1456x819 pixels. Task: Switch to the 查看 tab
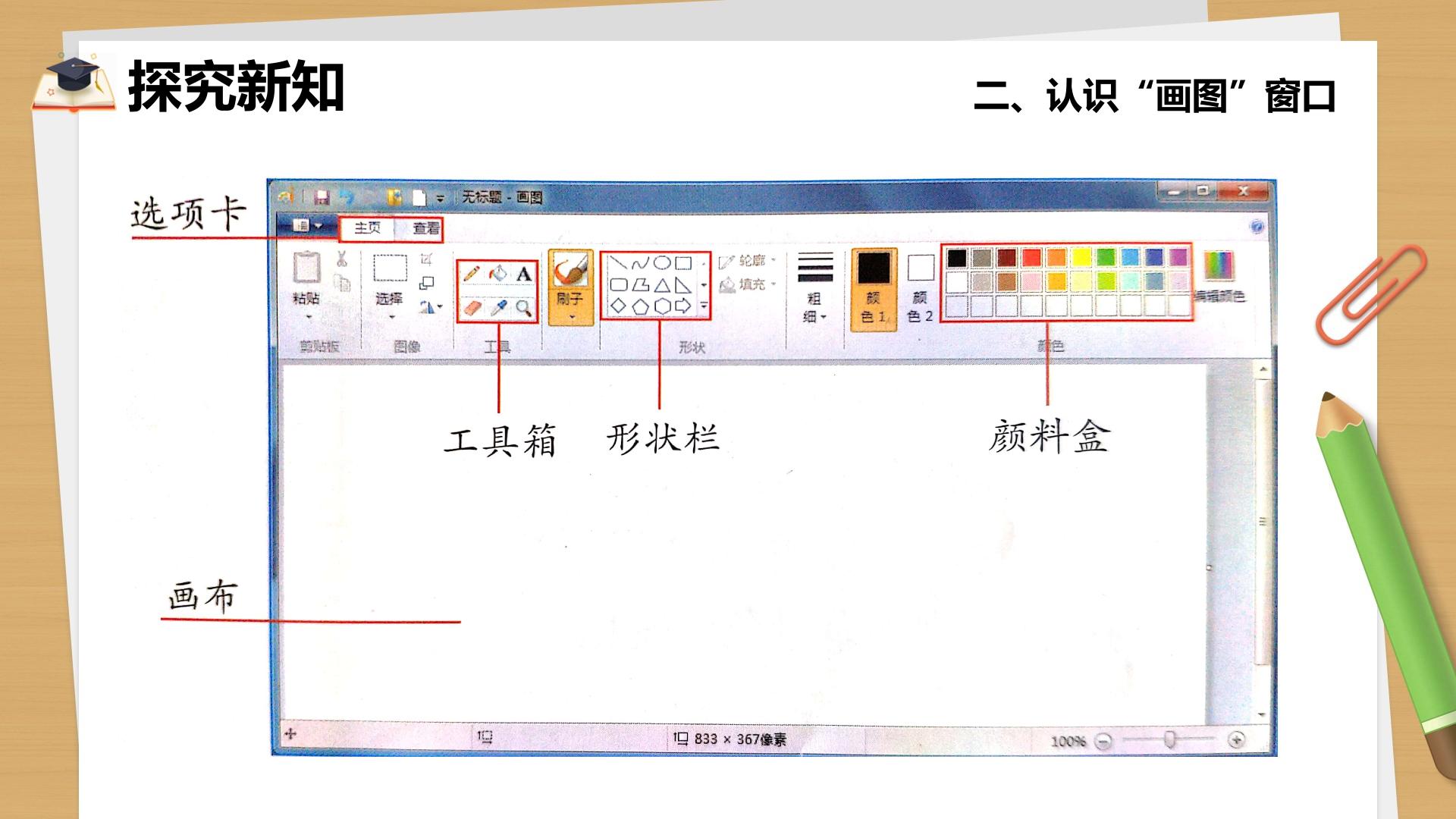tap(426, 228)
